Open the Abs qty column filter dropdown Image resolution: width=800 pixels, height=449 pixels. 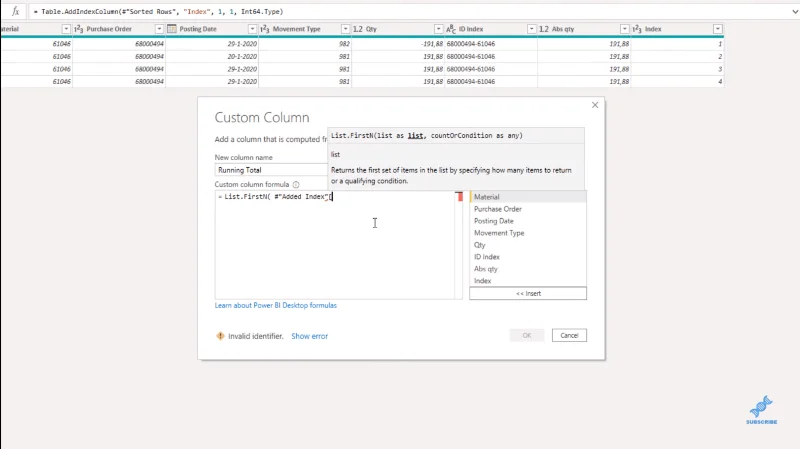pos(624,29)
